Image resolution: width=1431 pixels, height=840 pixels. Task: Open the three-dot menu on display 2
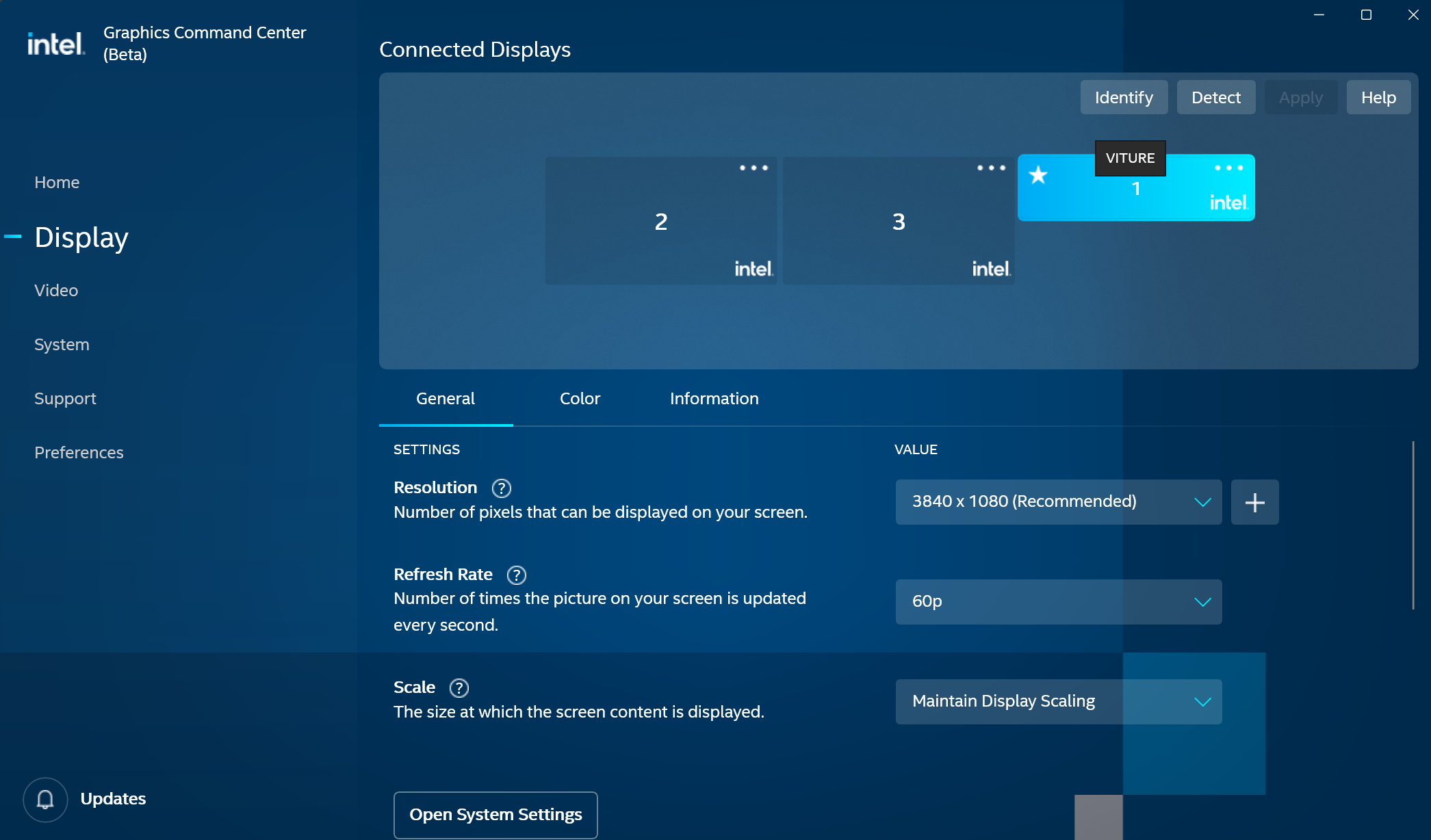[x=753, y=168]
